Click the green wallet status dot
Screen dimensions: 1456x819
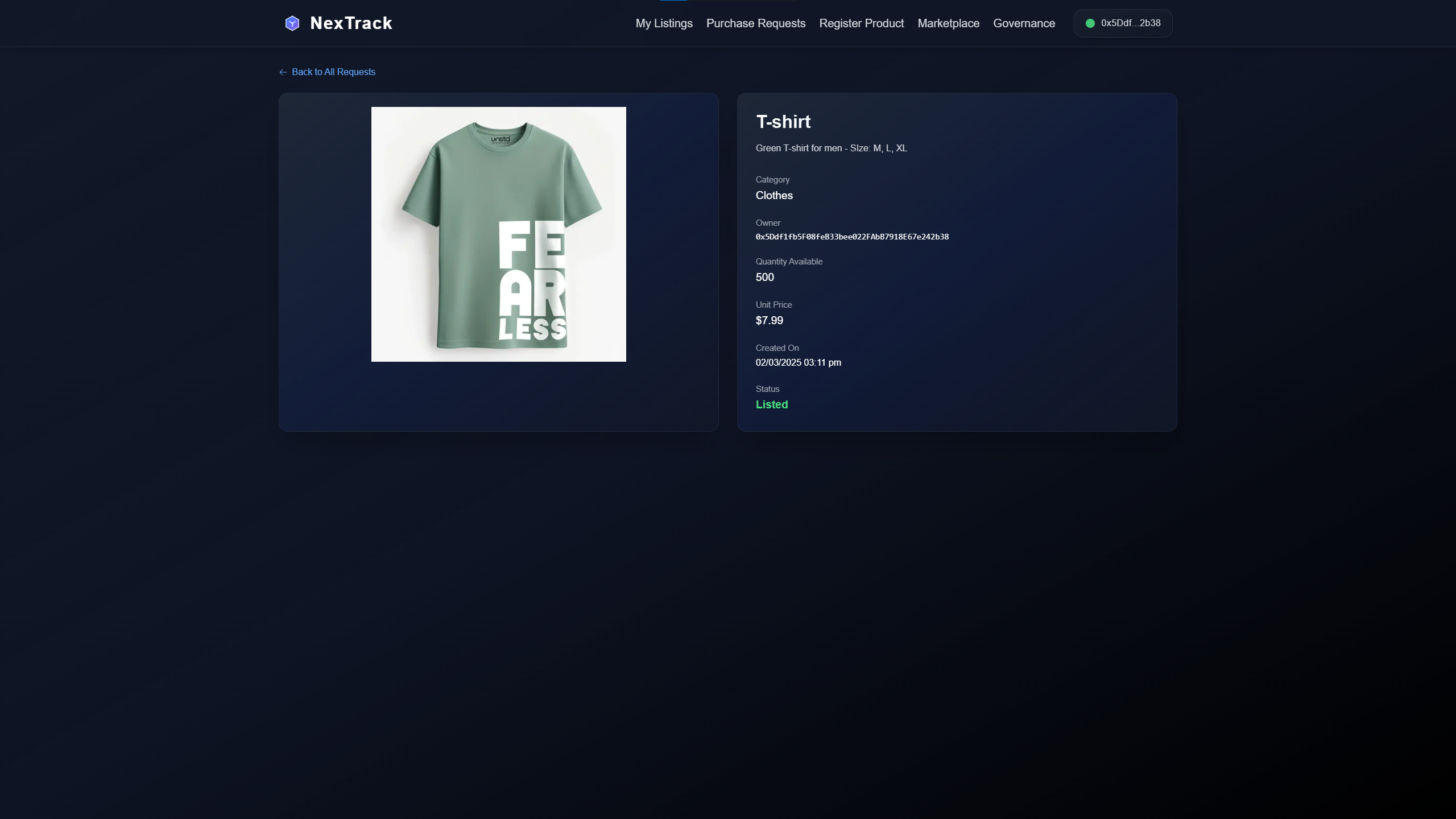[x=1090, y=23]
